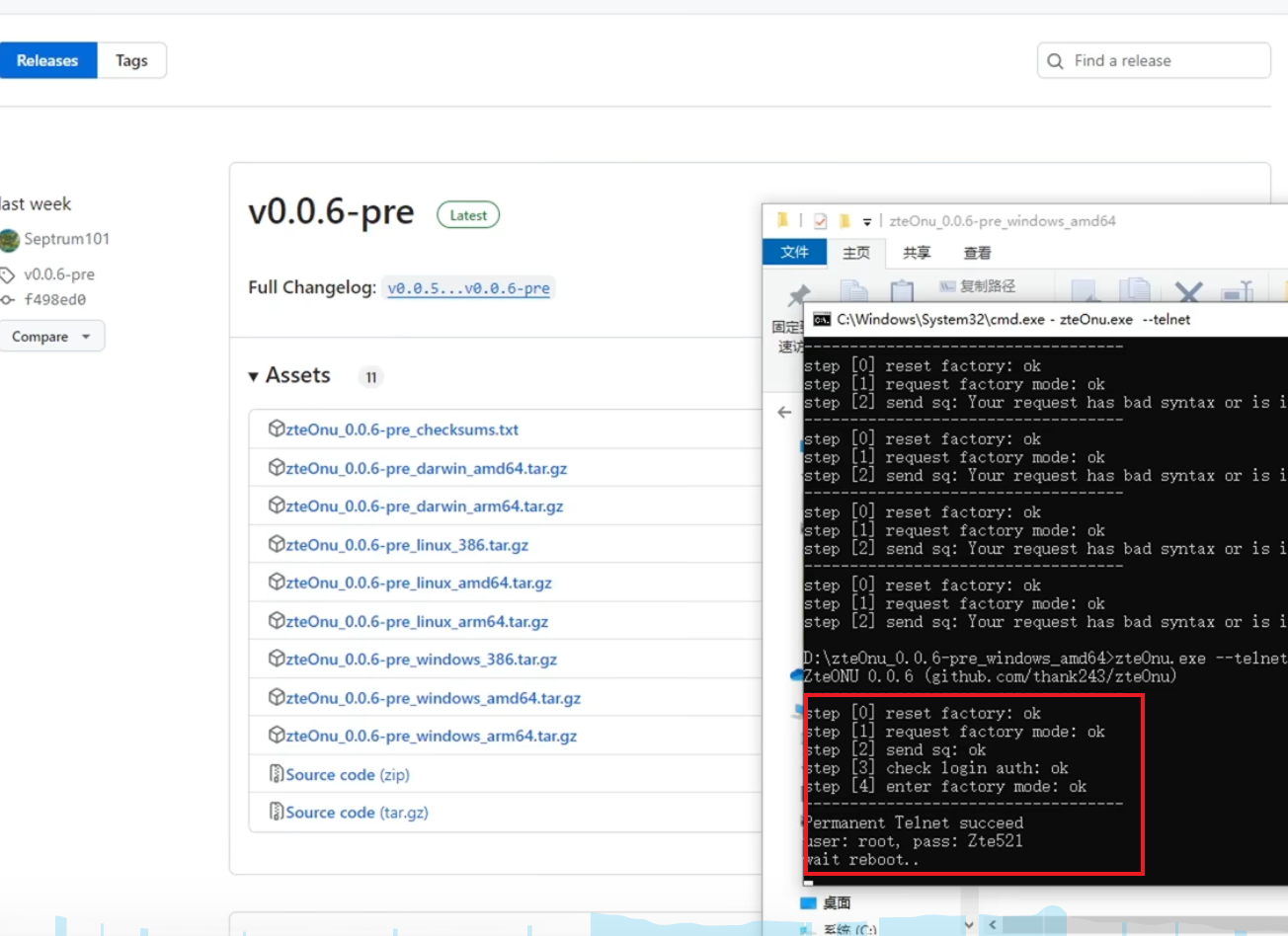The image size is (1288, 936).
Task: Click the package icon beside linux_amd64.tar.gz
Action: pos(277,582)
